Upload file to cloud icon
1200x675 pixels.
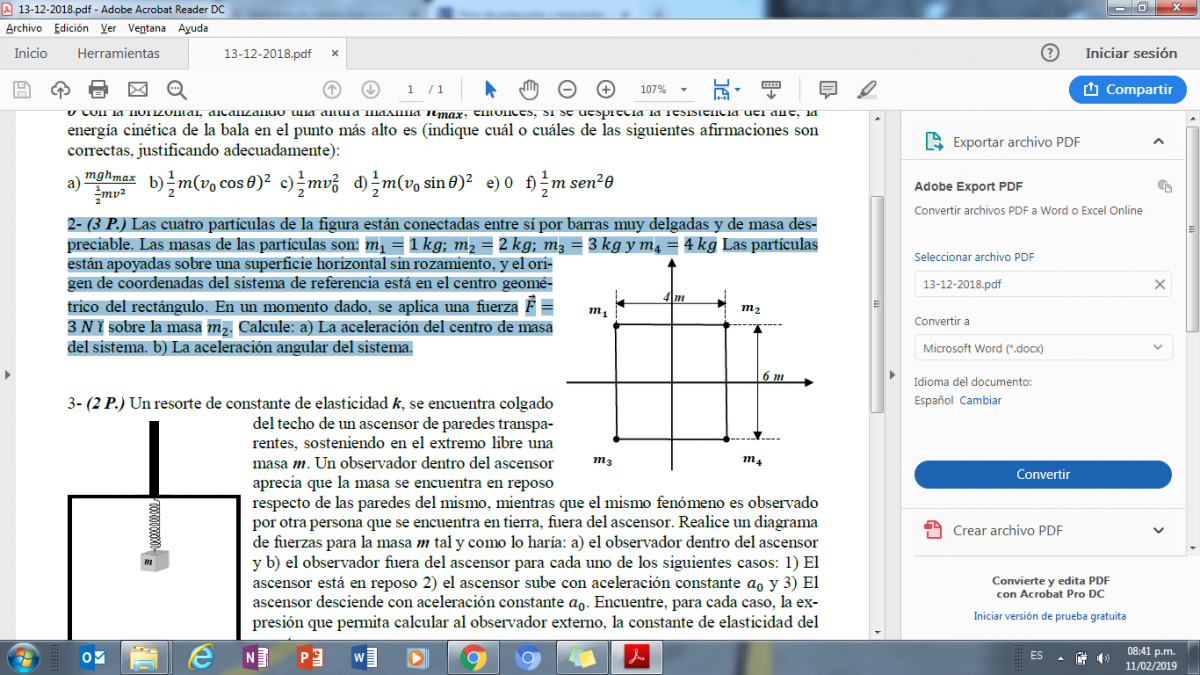60,89
